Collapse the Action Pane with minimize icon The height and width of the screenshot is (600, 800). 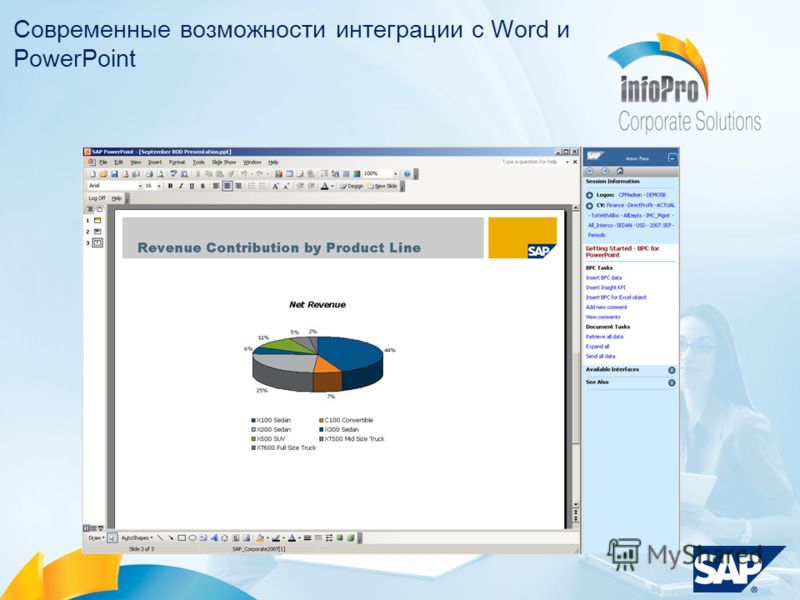click(x=672, y=158)
